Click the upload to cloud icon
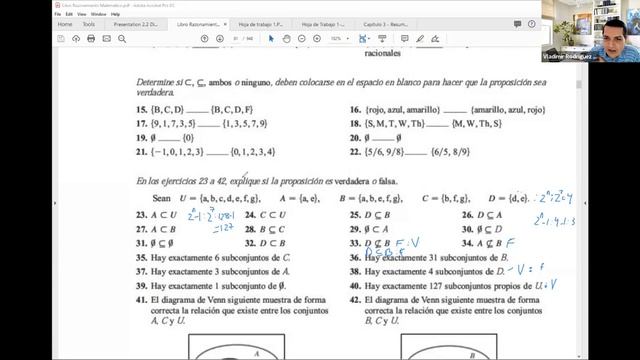 tap(76, 39)
